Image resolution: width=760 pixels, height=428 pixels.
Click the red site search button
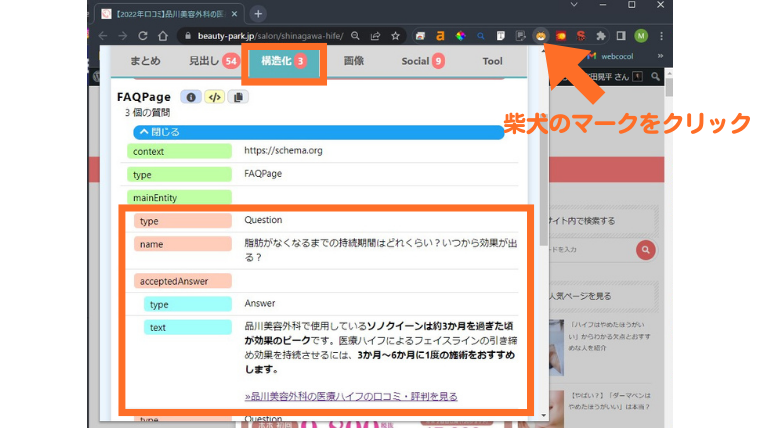646,250
